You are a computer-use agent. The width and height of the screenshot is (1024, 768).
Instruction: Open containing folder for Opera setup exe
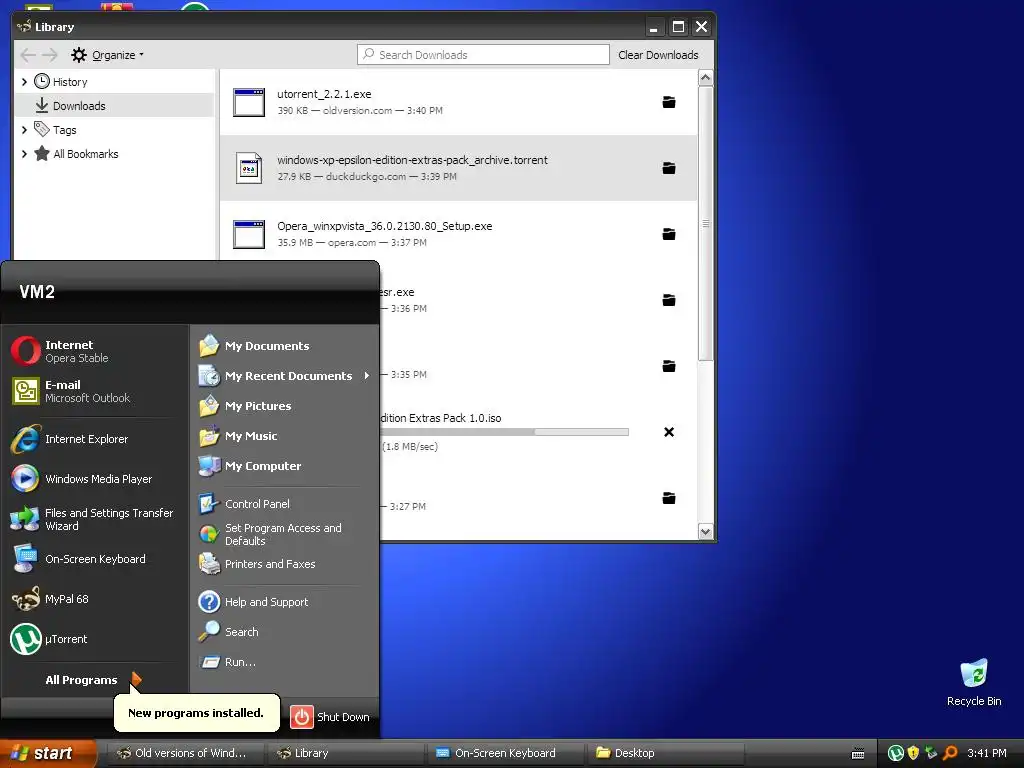click(669, 234)
